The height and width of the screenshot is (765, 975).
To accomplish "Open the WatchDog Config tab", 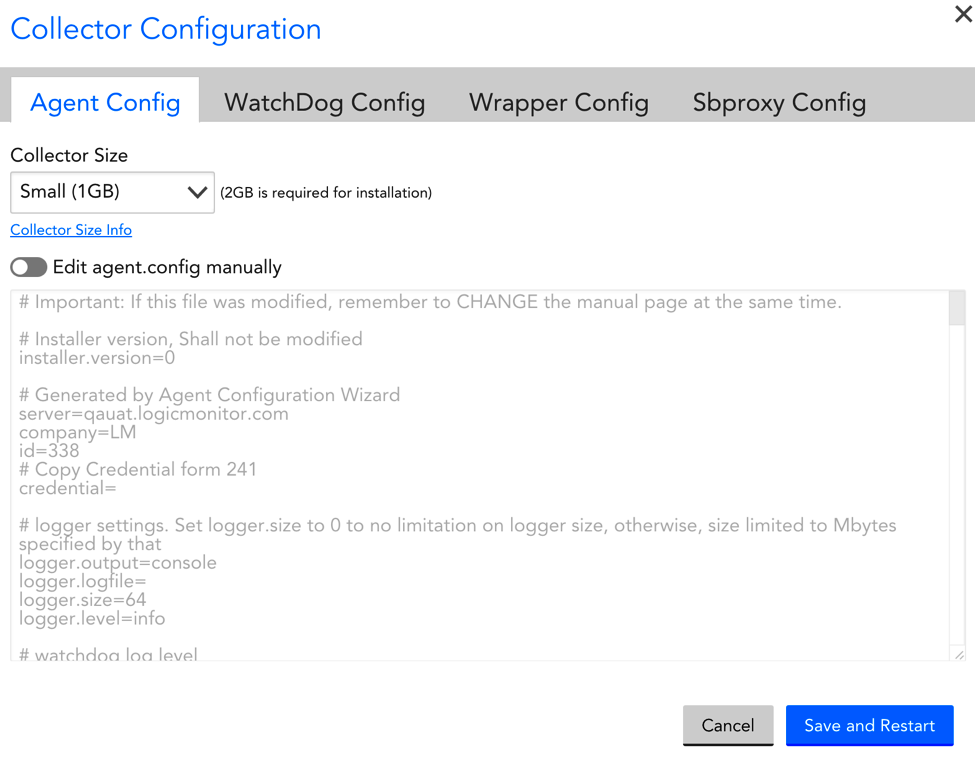I will click(325, 102).
